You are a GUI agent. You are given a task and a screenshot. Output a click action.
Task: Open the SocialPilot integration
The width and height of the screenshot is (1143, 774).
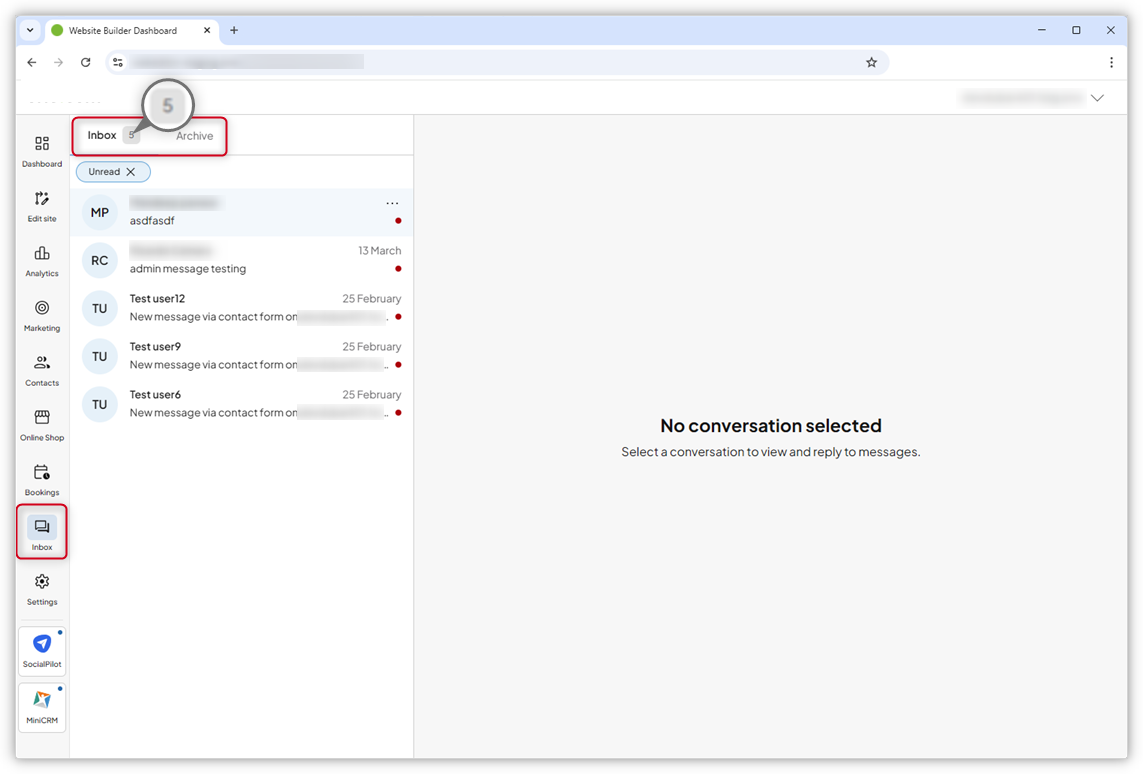[41, 651]
